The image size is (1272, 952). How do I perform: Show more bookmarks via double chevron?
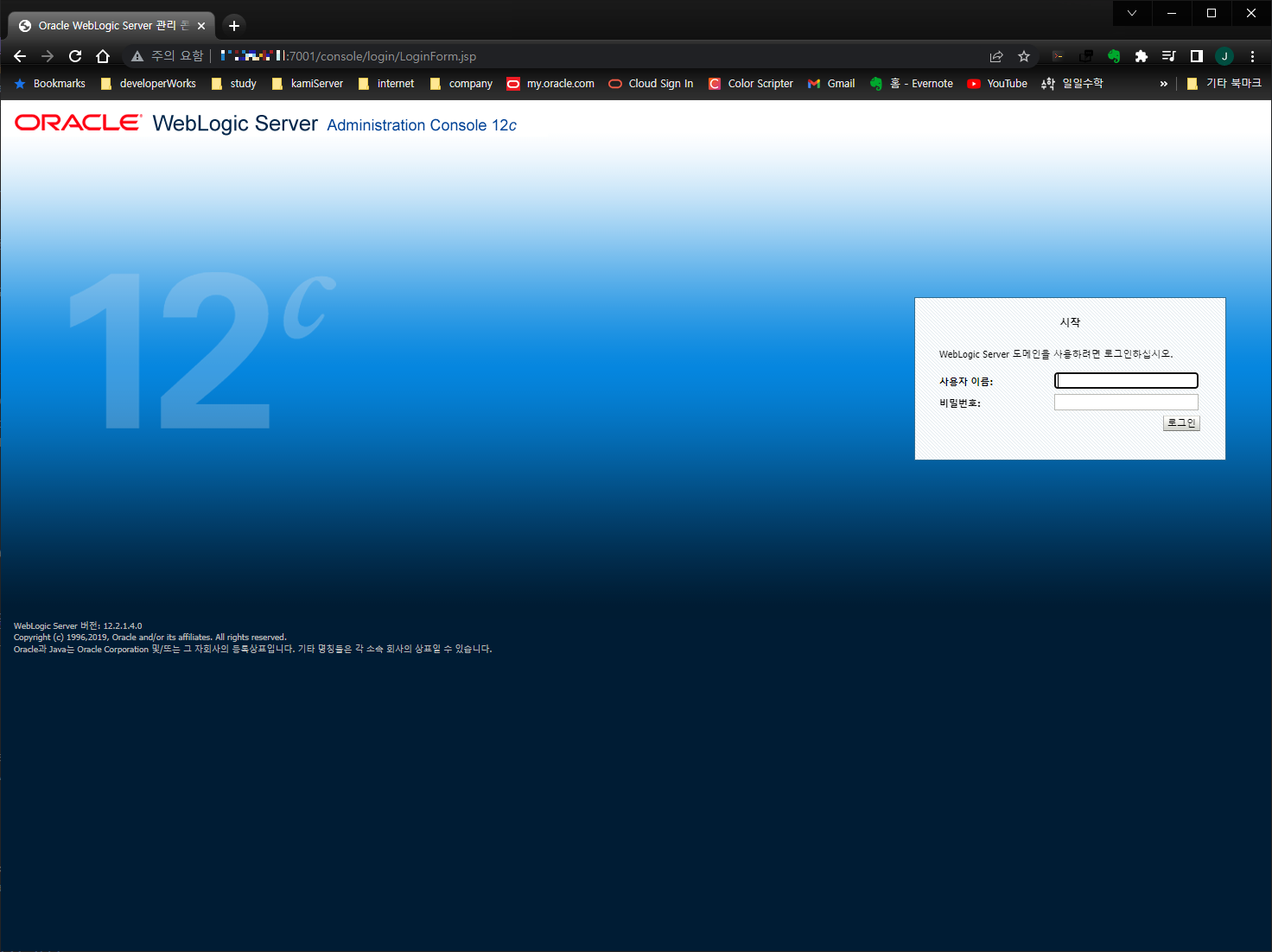pyautogui.click(x=1164, y=84)
